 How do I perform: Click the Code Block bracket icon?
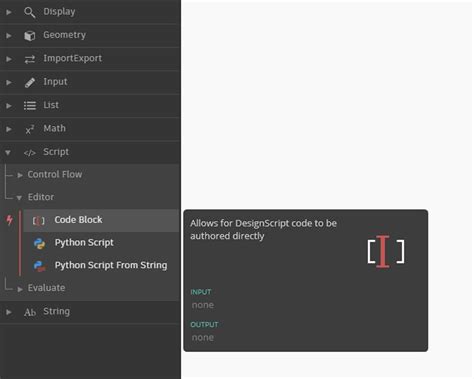pyautogui.click(x=38, y=220)
